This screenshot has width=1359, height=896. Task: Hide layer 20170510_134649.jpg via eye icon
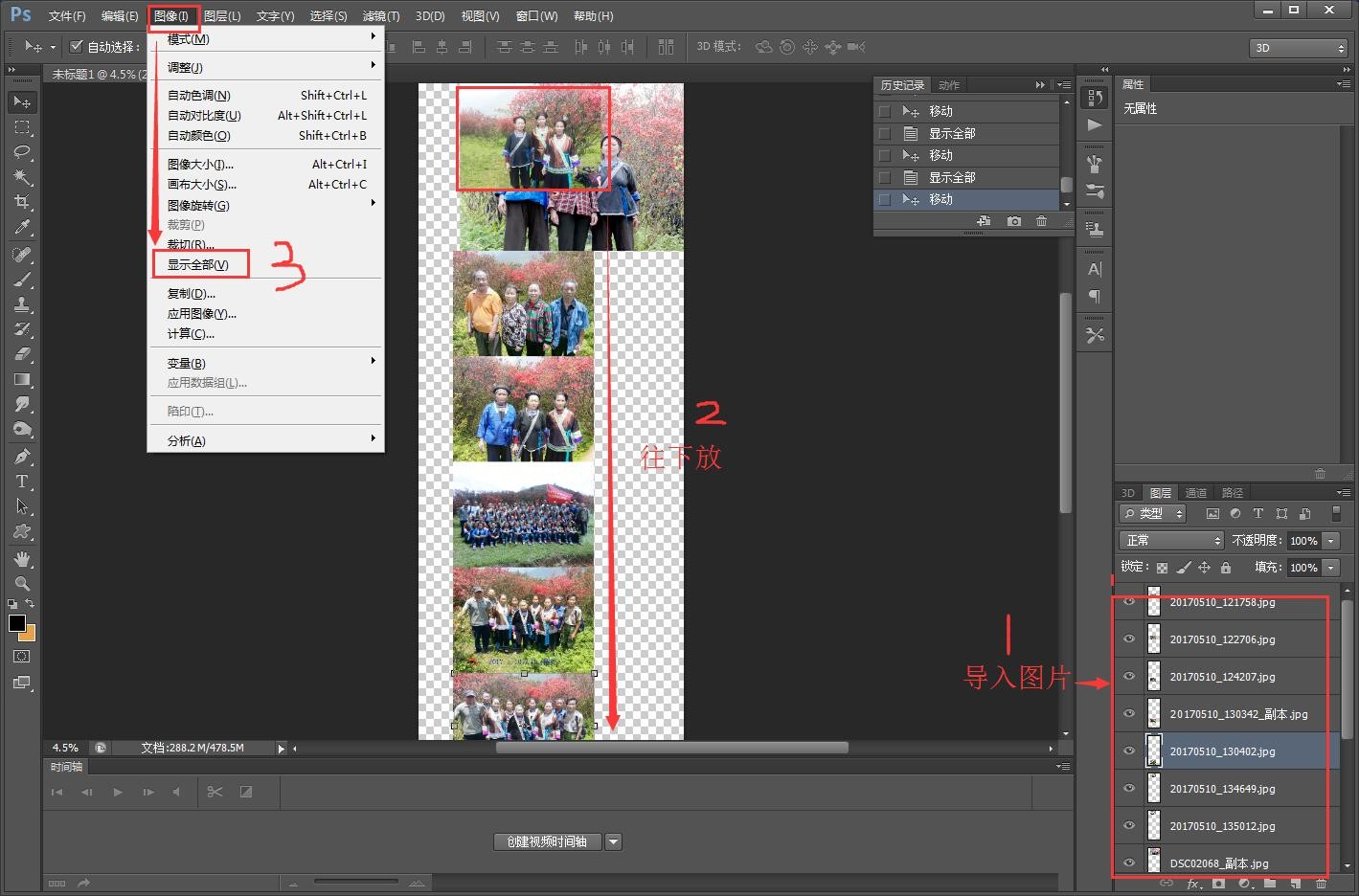(1129, 789)
